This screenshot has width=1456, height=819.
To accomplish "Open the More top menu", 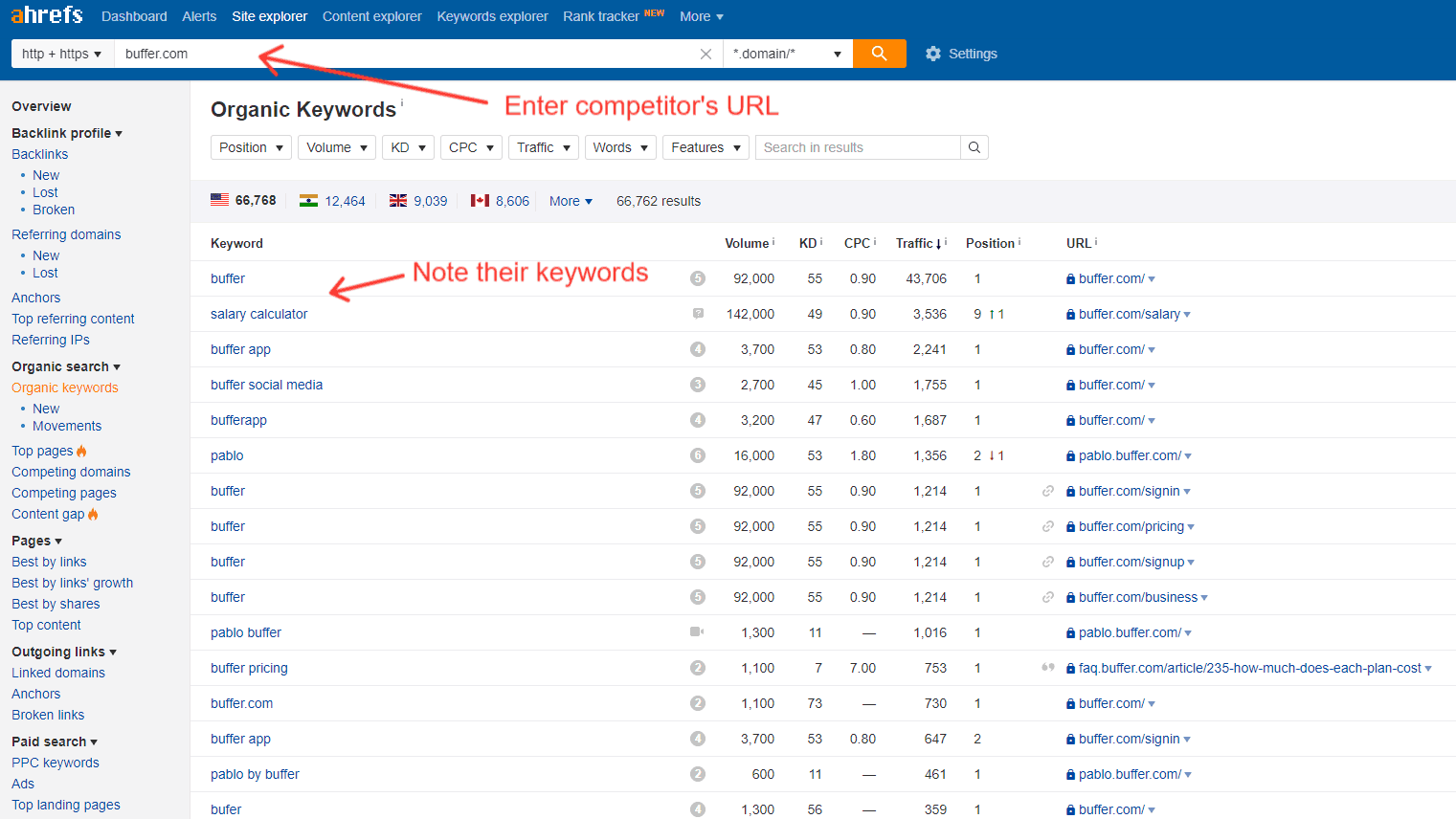I will [701, 16].
